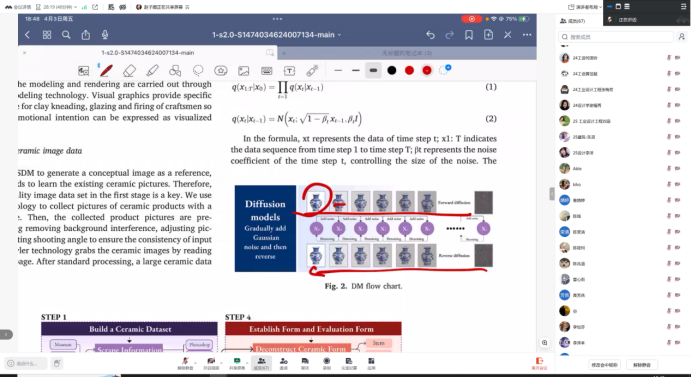Select the Keyboard typing tool
Screen dimensions: 692x378
tap(267, 71)
